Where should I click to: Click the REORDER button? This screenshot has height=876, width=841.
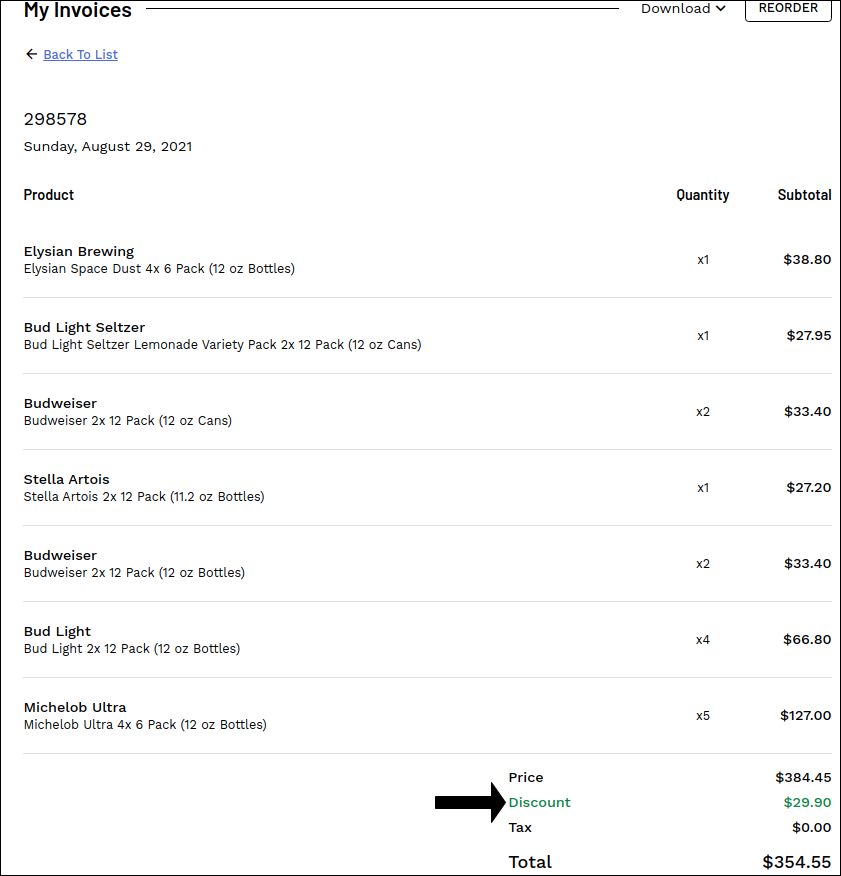click(788, 8)
